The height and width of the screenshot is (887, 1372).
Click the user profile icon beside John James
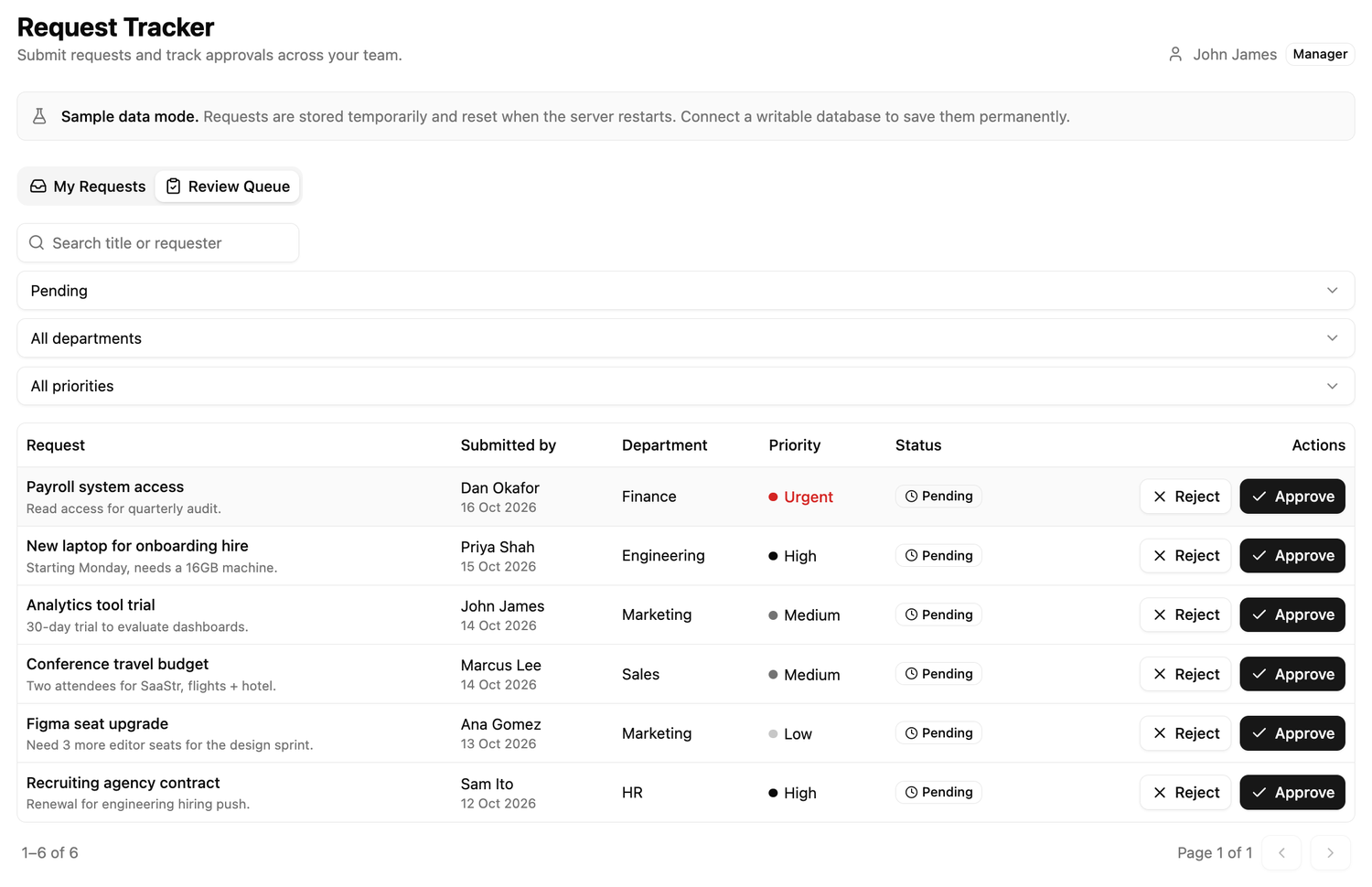coord(1175,54)
